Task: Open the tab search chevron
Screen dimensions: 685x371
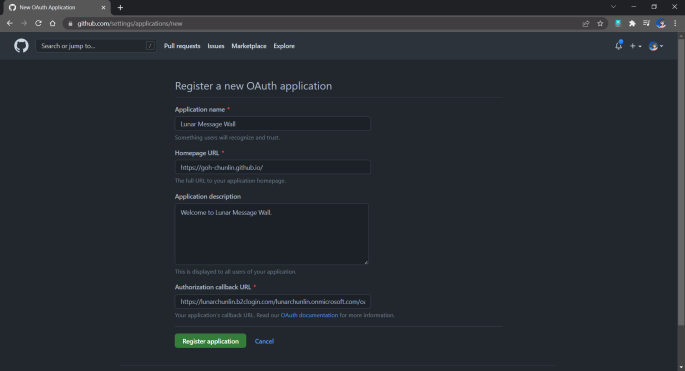Action: (613, 7)
